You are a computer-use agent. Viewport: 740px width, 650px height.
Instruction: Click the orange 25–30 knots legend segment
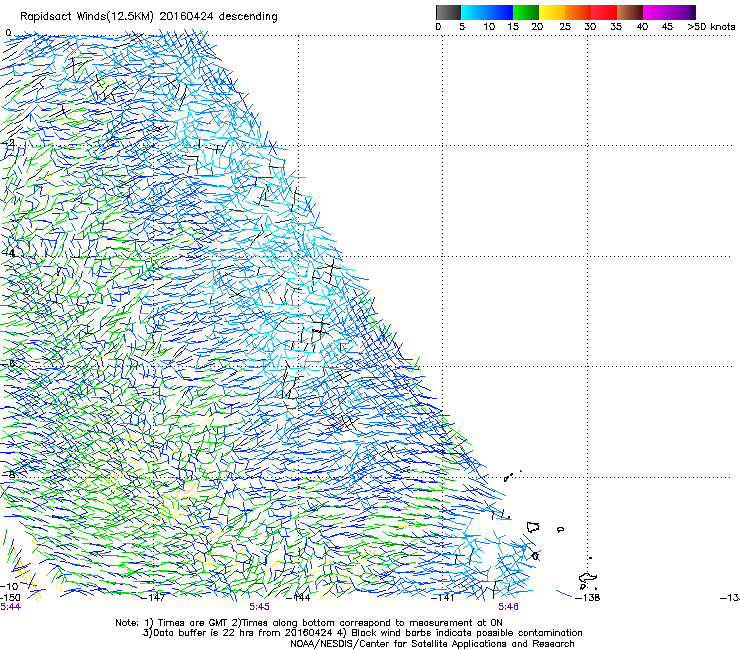point(578,12)
